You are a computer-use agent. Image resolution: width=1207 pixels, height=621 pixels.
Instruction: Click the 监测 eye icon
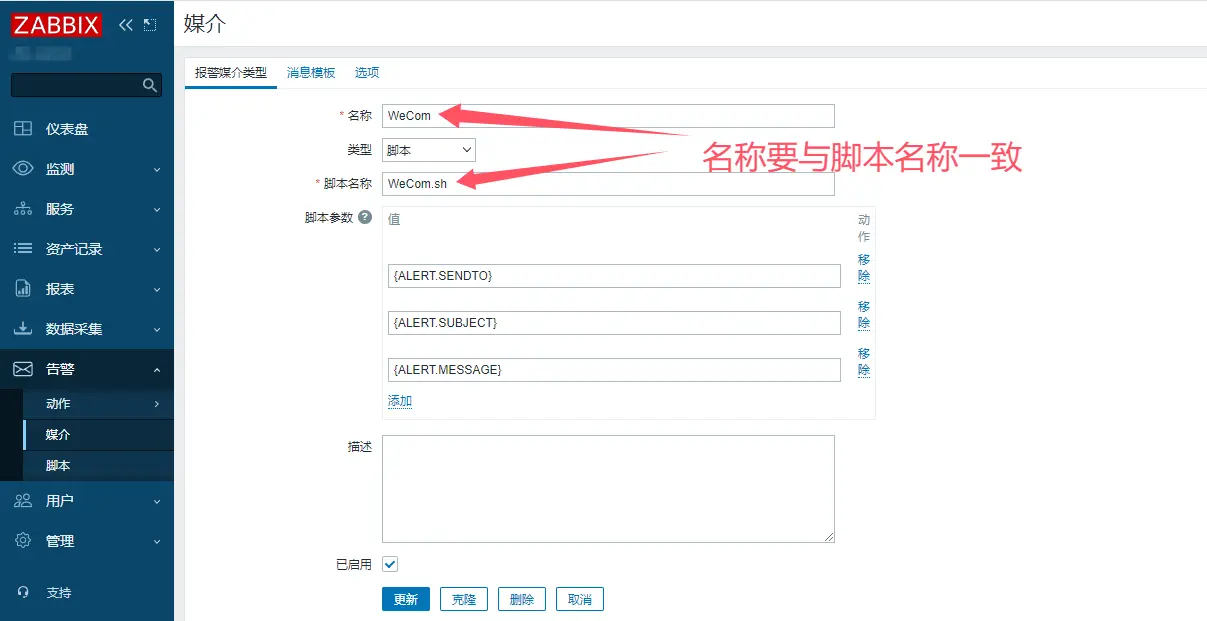tap(22, 169)
